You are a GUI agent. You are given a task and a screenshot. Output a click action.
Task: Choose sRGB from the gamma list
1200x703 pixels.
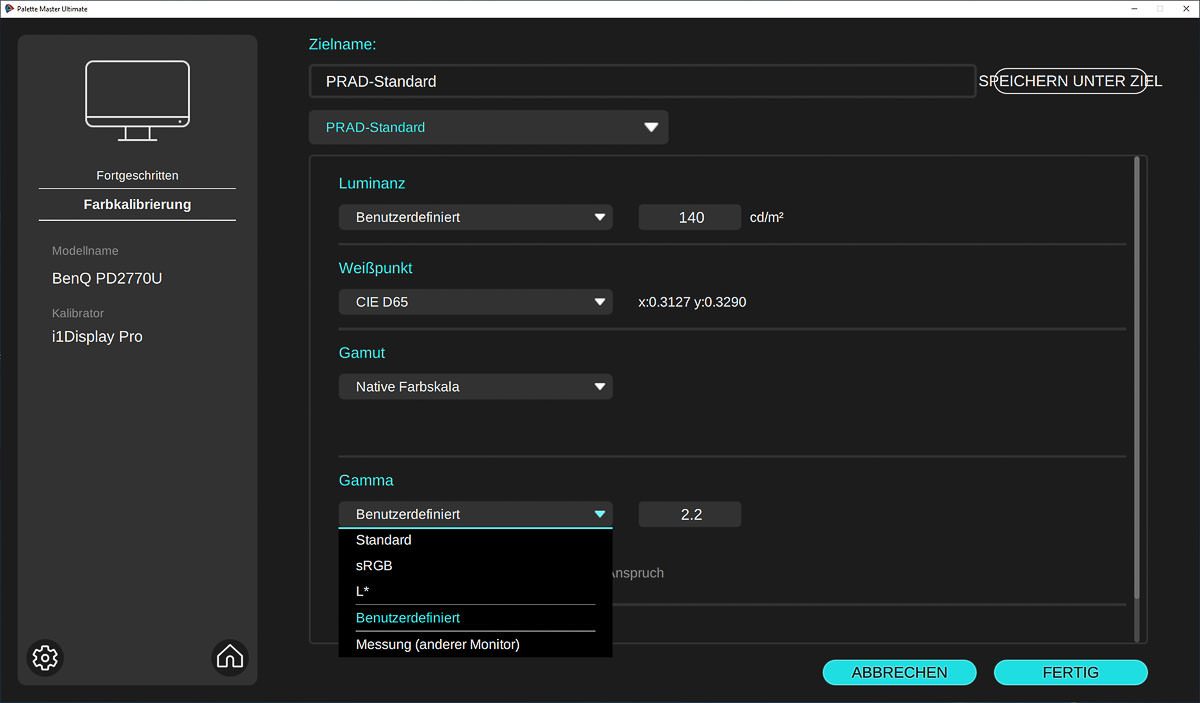pos(374,566)
